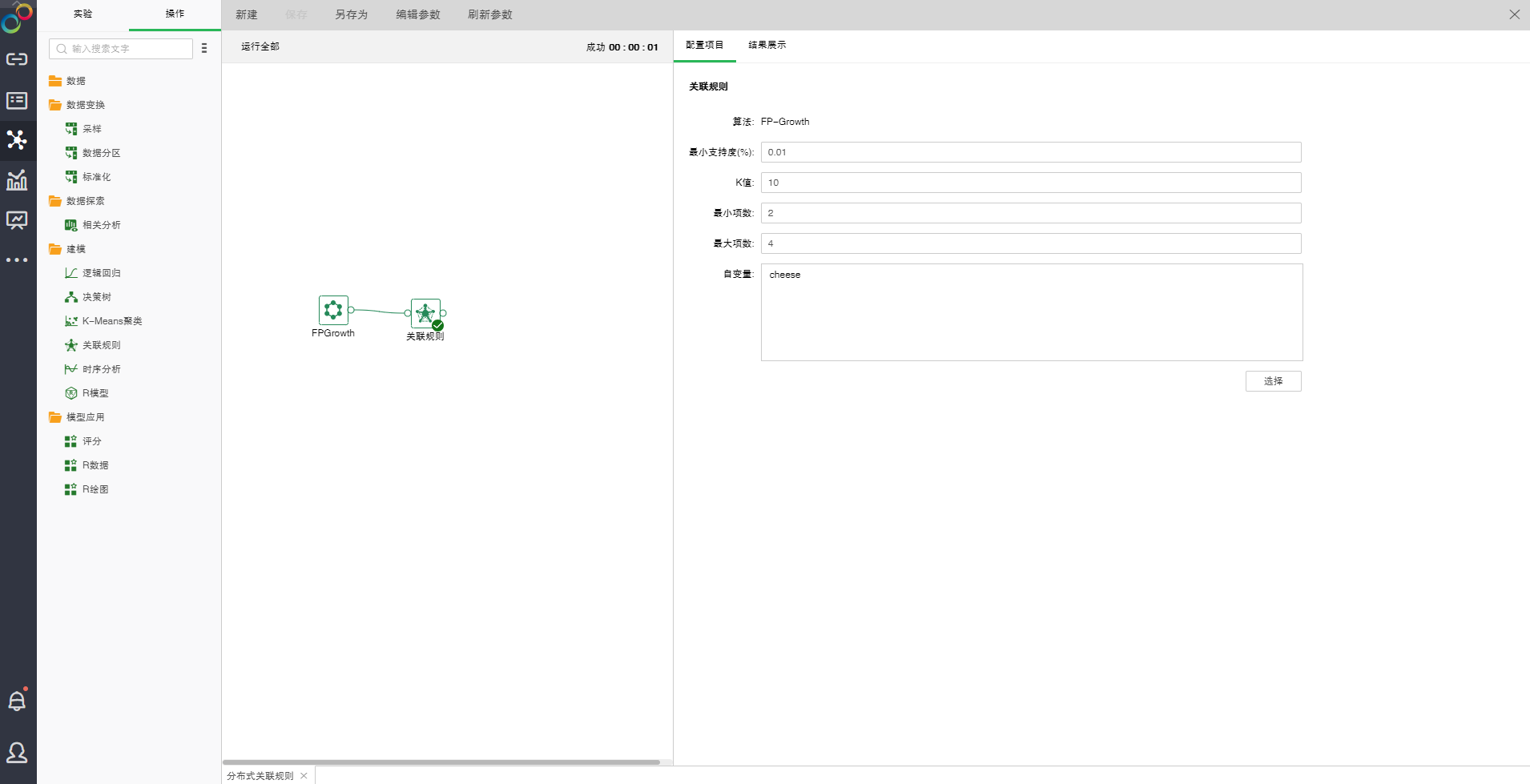Image resolution: width=1530 pixels, height=784 pixels.
Task: Click the more options ellipsis in sidebar
Action: click(17, 260)
